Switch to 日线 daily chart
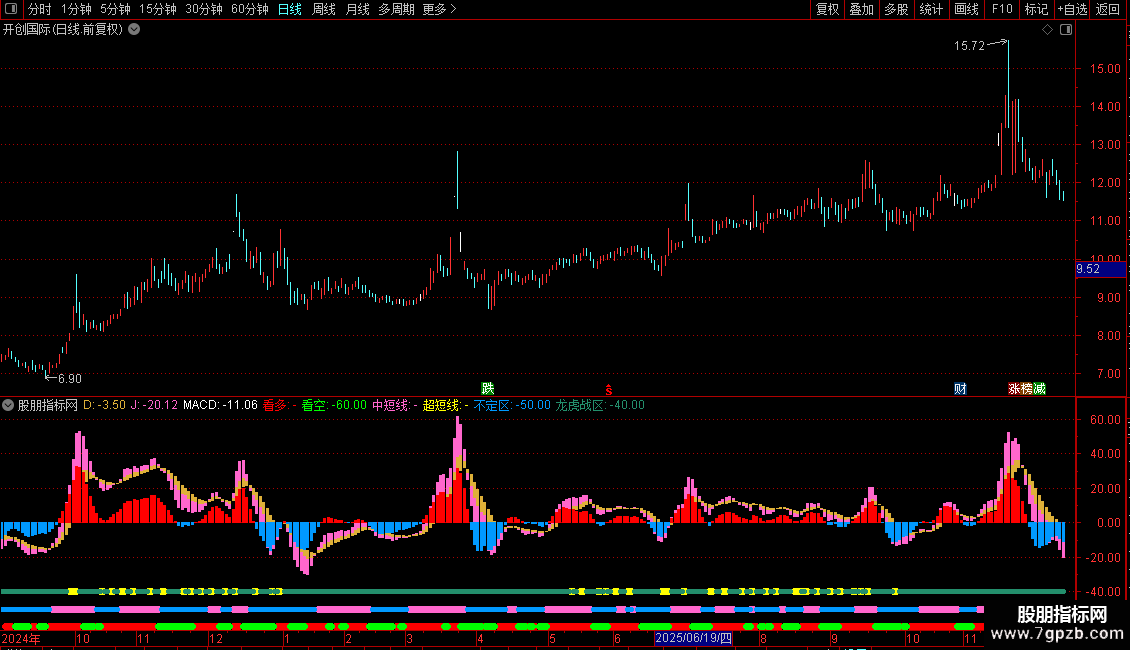This screenshot has width=1130, height=650. tap(290, 9)
